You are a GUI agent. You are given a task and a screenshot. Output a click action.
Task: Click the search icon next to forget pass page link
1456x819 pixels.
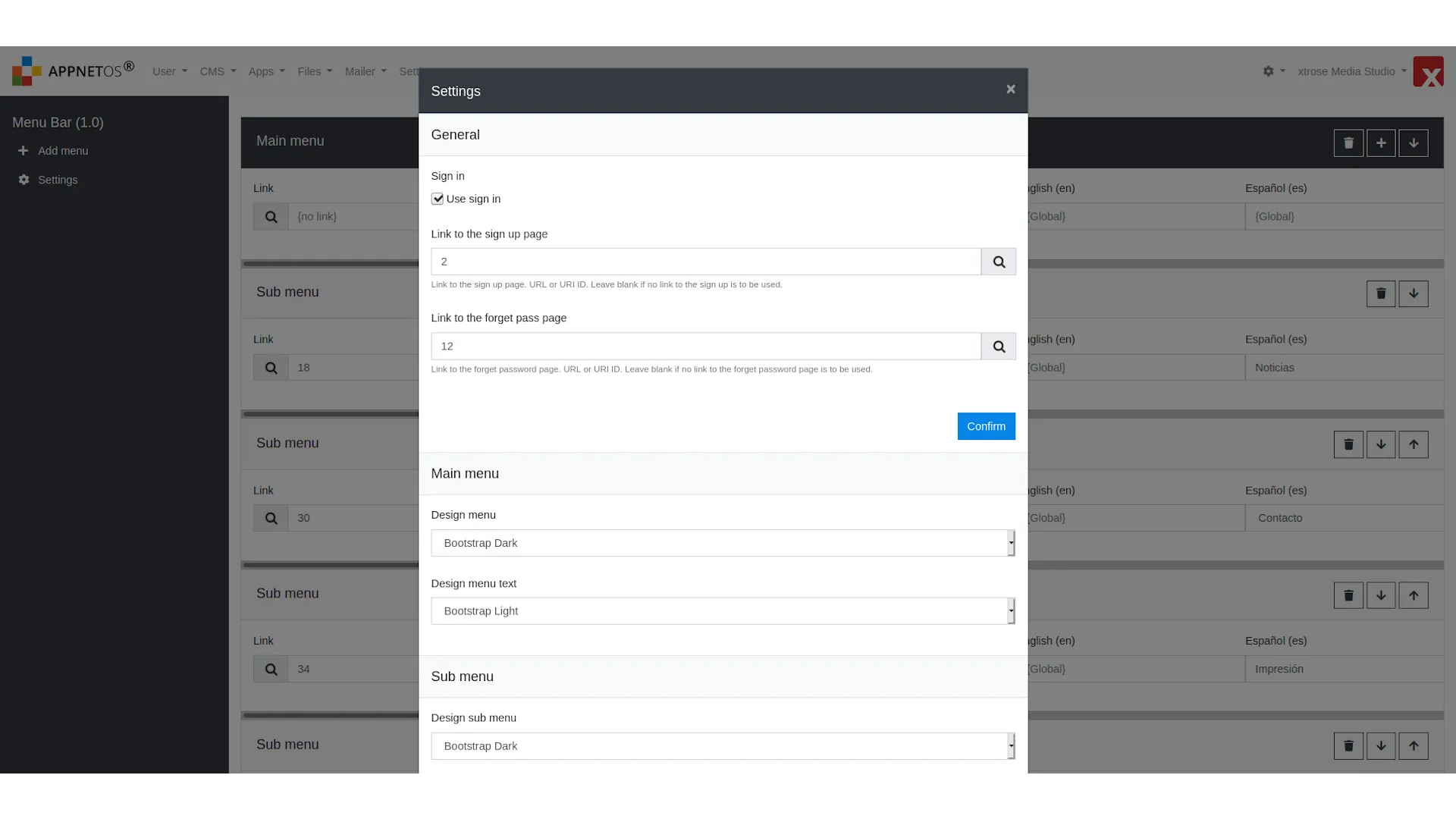click(998, 346)
